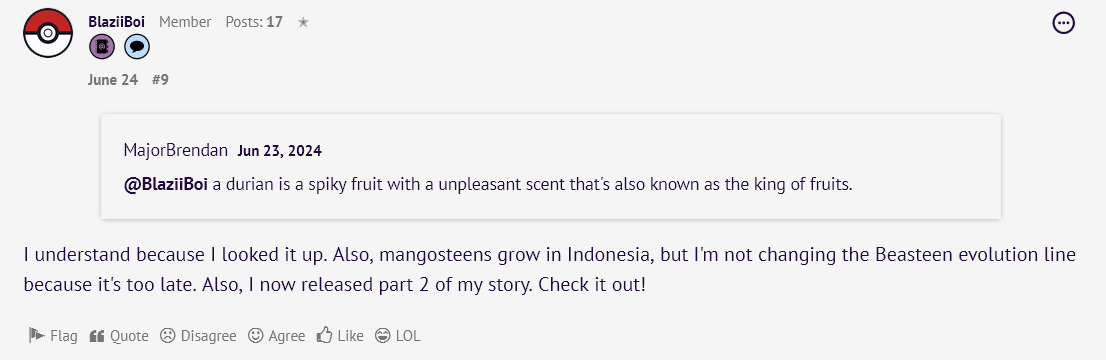Open the #9 post permalink
Viewport: 1106px width, 360px height.
click(x=160, y=80)
